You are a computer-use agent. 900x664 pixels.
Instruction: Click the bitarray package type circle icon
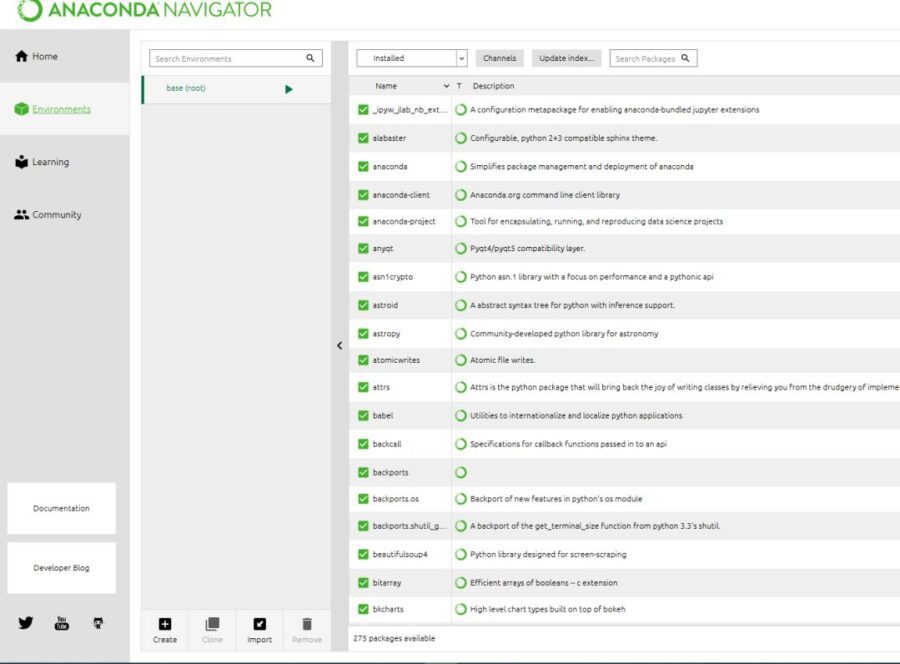[460, 583]
